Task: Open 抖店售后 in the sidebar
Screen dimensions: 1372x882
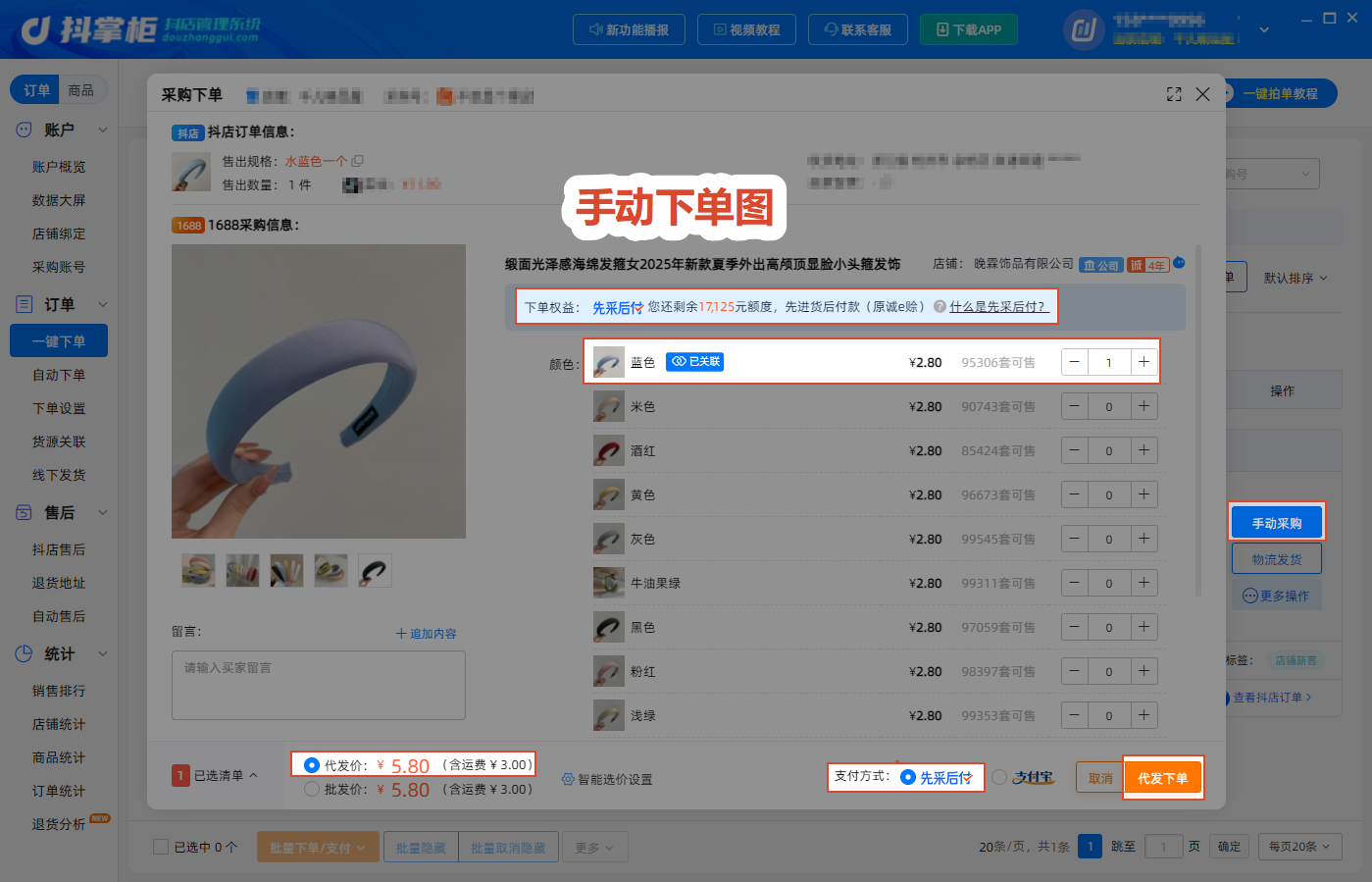Action: coord(59,549)
